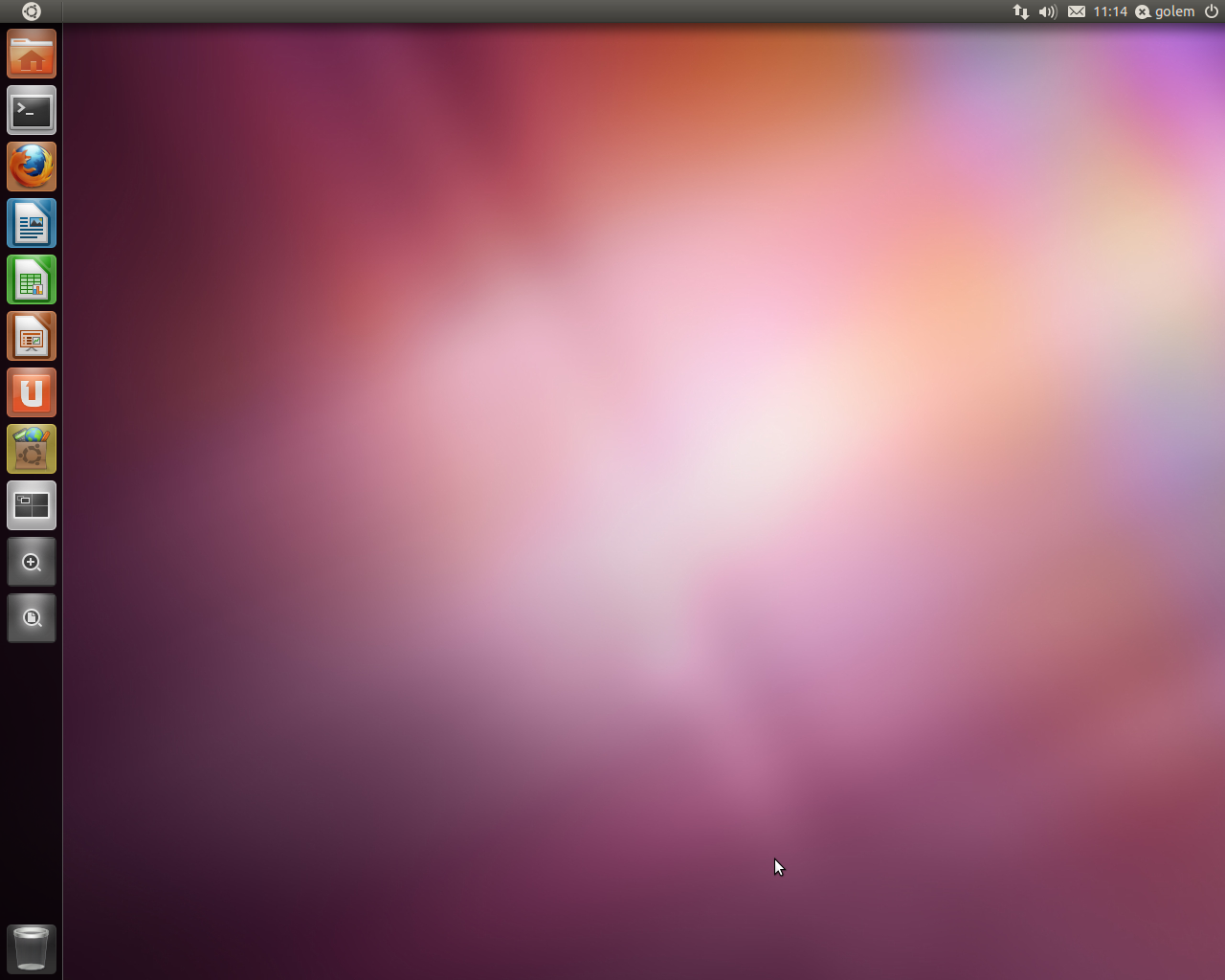Image resolution: width=1225 pixels, height=980 pixels.
Task: Launch the Terminal
Action: click(32, 110)
